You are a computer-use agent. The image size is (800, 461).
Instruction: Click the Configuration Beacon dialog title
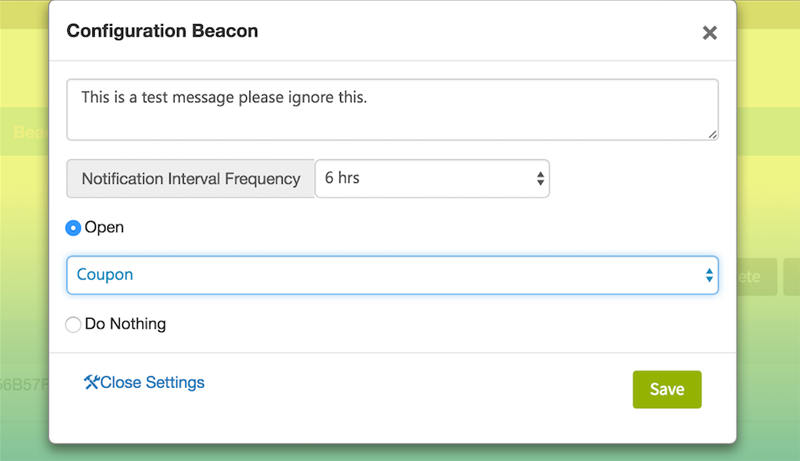(x=162, y=31)
